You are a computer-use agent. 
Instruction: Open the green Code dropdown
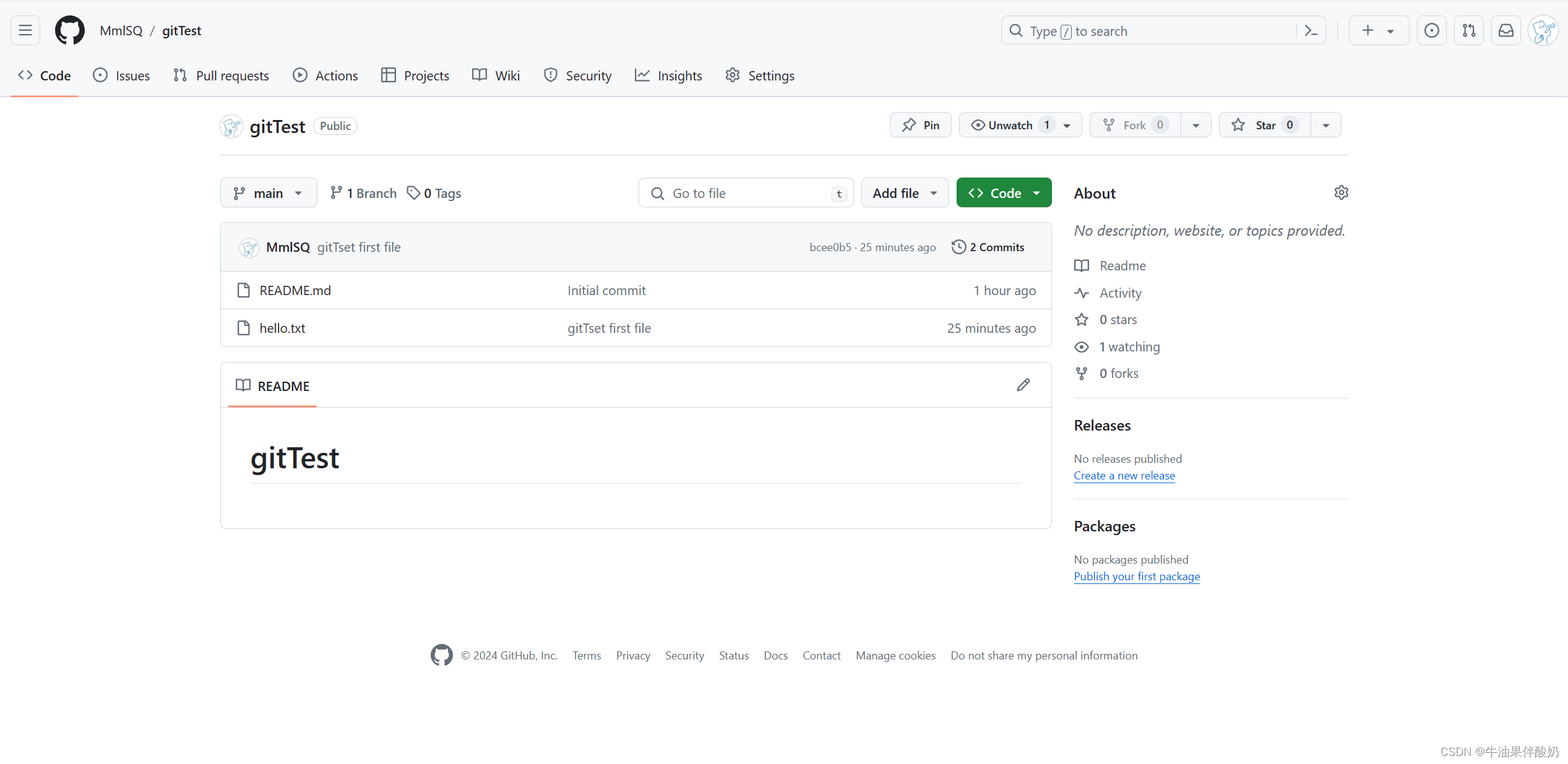tap(1003, 193)
